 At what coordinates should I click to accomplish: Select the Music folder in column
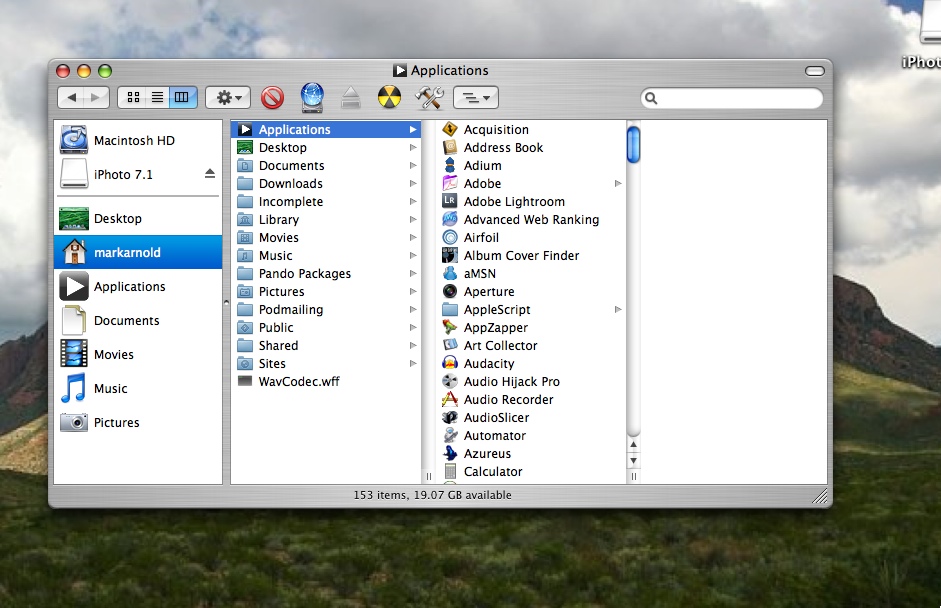[x=326, y=256]
